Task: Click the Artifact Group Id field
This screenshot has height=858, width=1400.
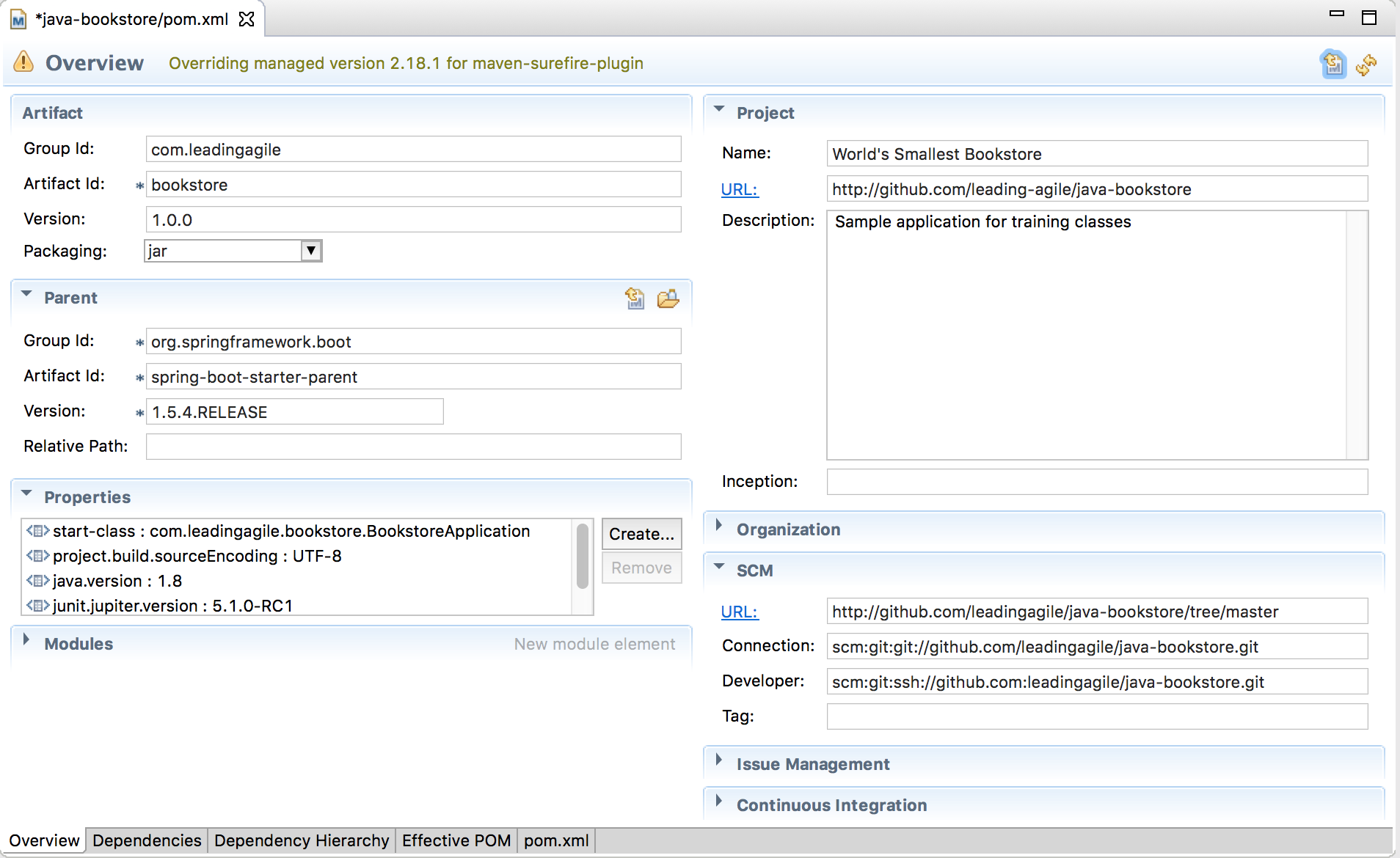Action: (x=414, y=149)
